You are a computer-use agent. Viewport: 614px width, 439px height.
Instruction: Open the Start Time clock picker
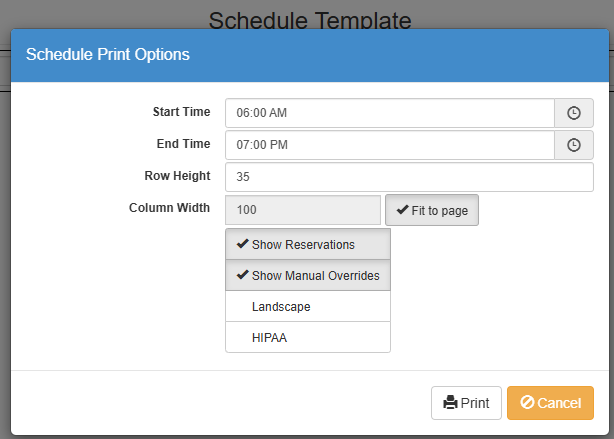(x=574, y=113)
